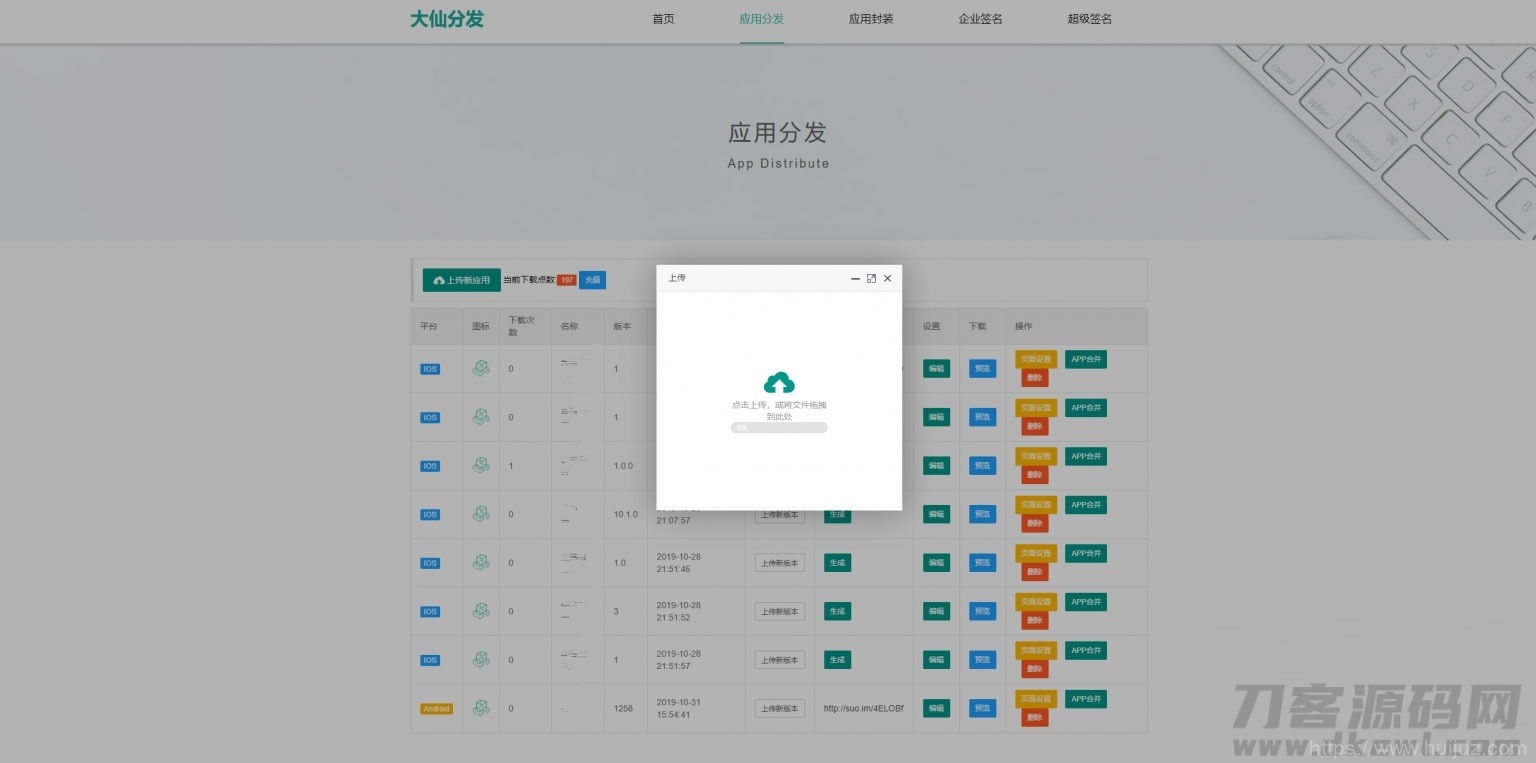Click 生成 in the 21:51:57 row
Viewport: 1536px width, 763px height.
837,660
